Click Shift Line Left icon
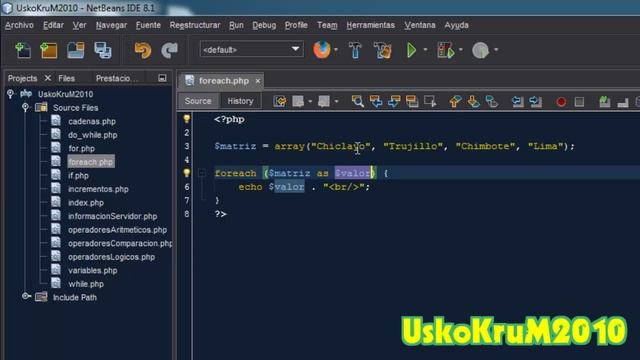Viewport: 640px width, 360px height. (x=518, y=101)
